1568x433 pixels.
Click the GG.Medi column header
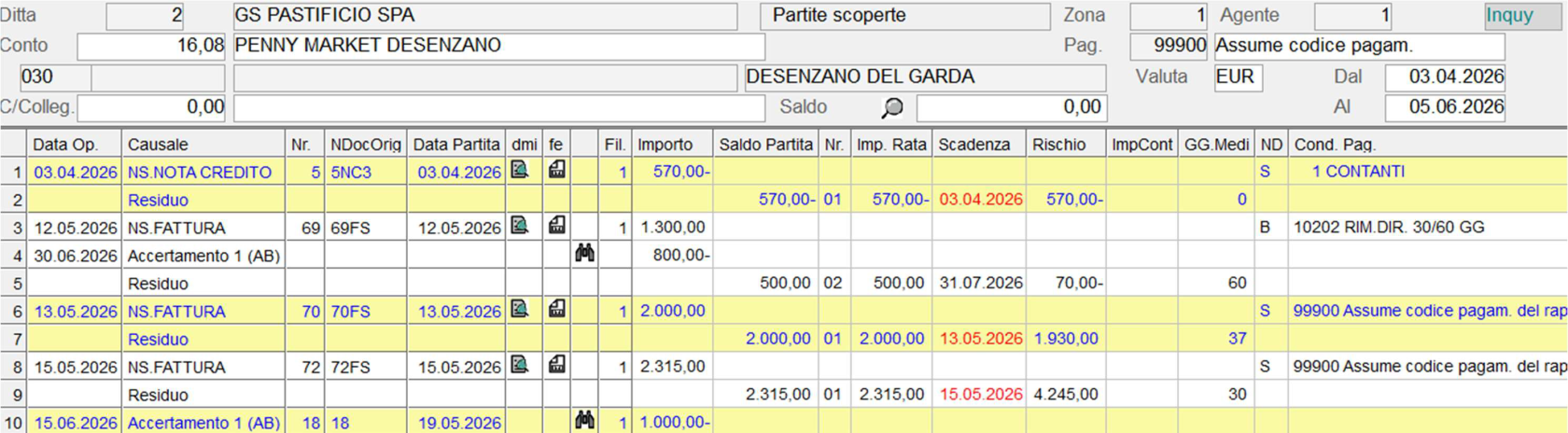(1217, 145)
